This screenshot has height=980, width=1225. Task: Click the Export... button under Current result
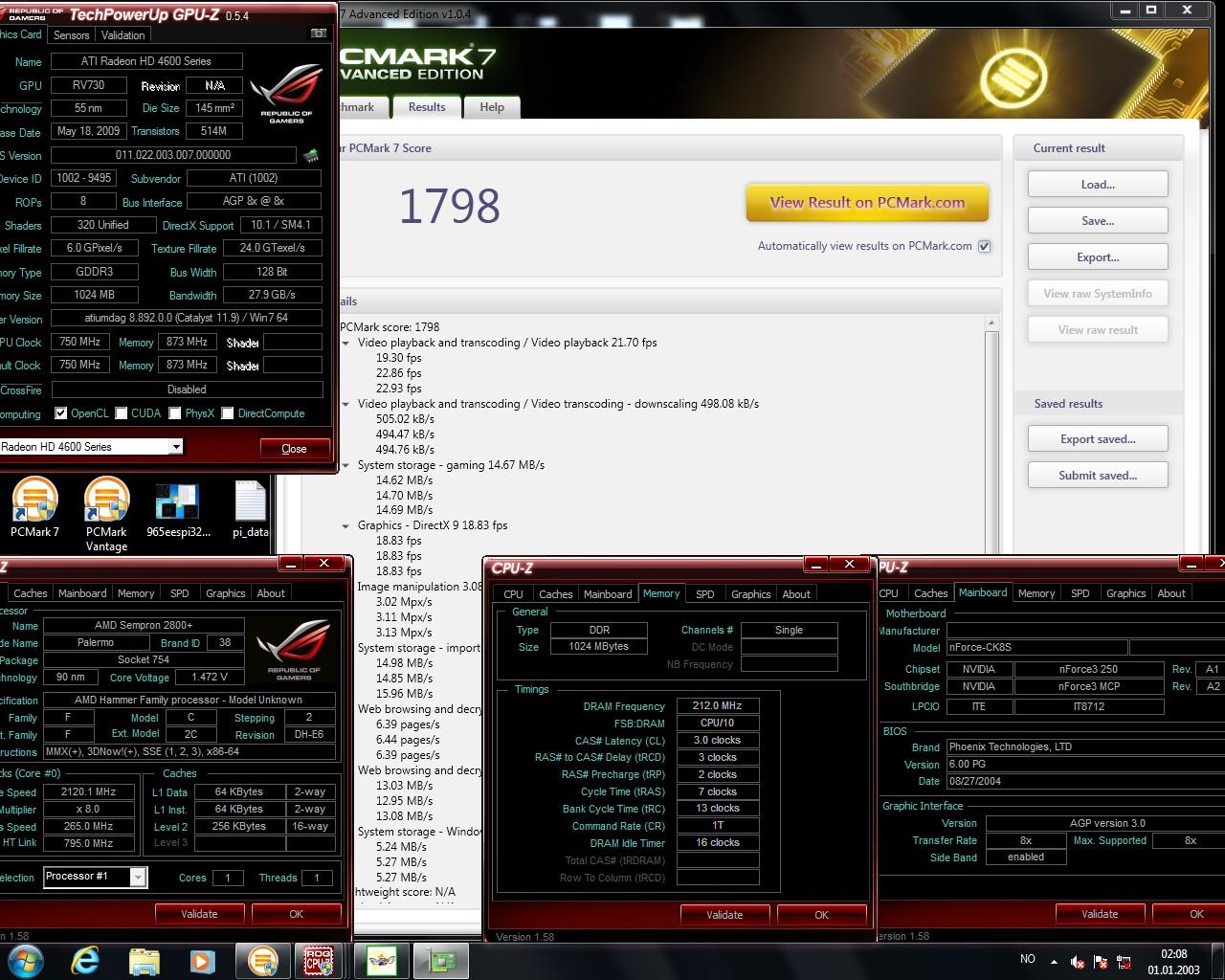coord(1098,257)
